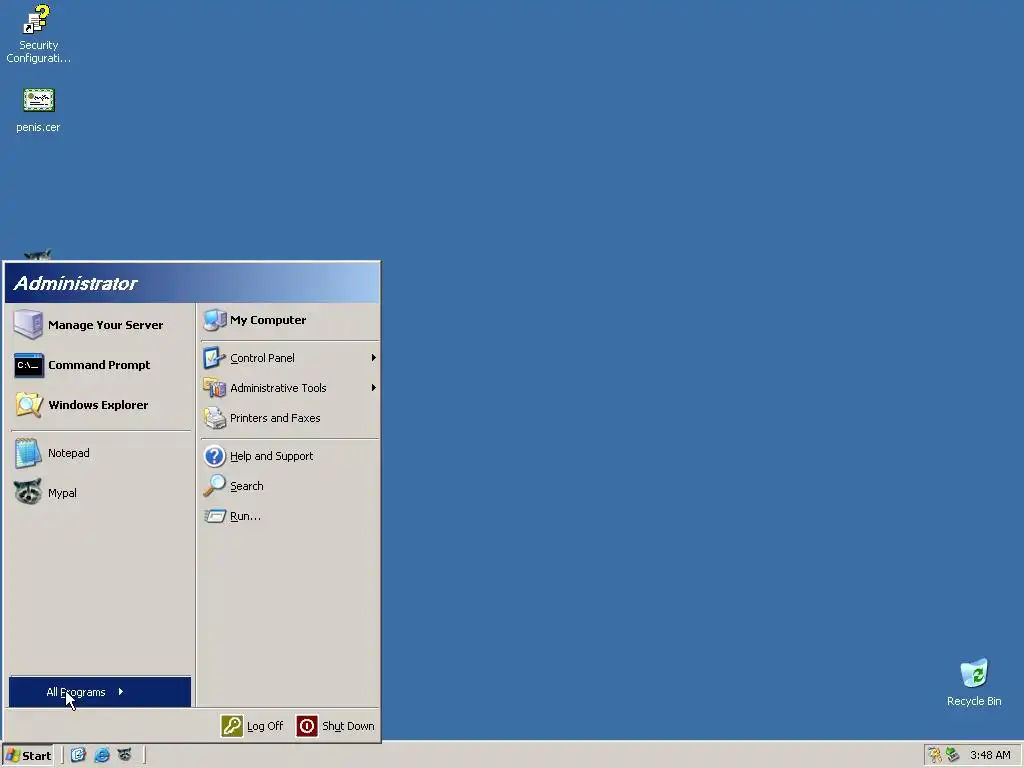Expand Administrative Tools submenu arrow
Image resolution: width=1024 pixels, height=768 pixels.
[374, 388]
